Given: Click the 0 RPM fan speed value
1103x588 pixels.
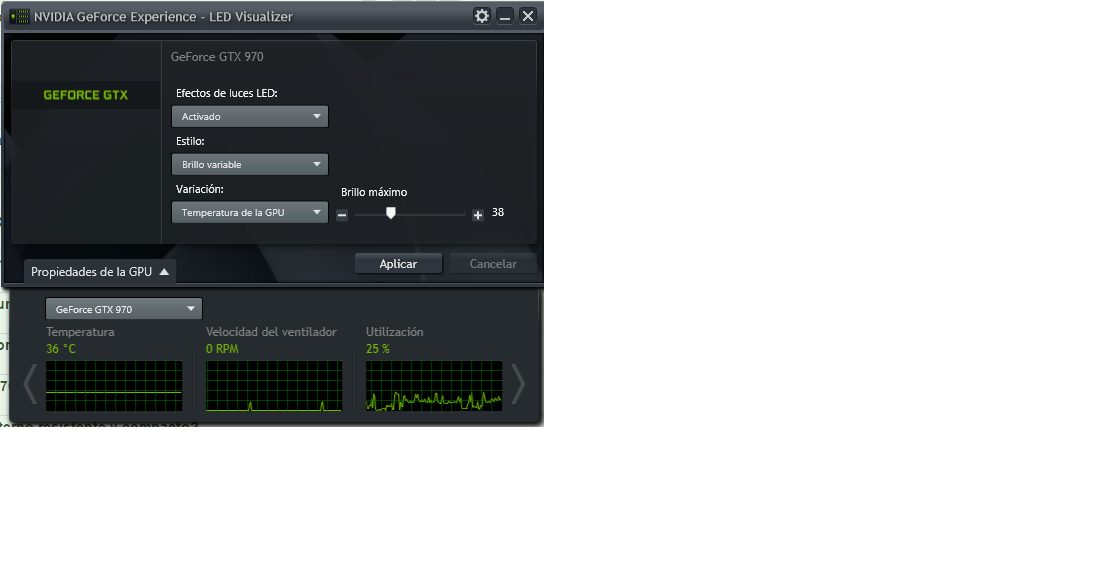Looking at the screenshot, I should coord(222,349).
